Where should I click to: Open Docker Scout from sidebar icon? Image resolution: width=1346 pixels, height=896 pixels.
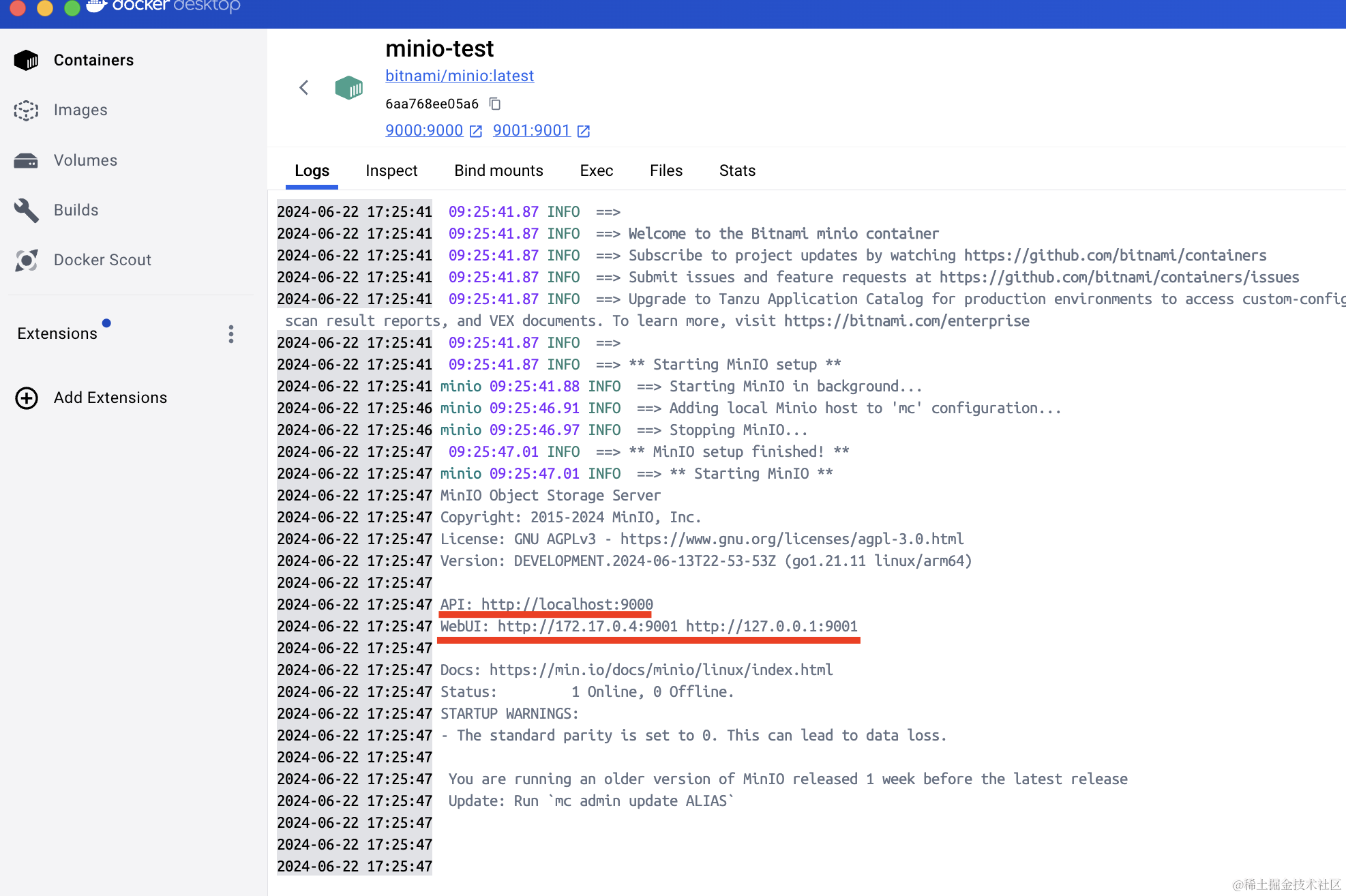tap(27, 260)
